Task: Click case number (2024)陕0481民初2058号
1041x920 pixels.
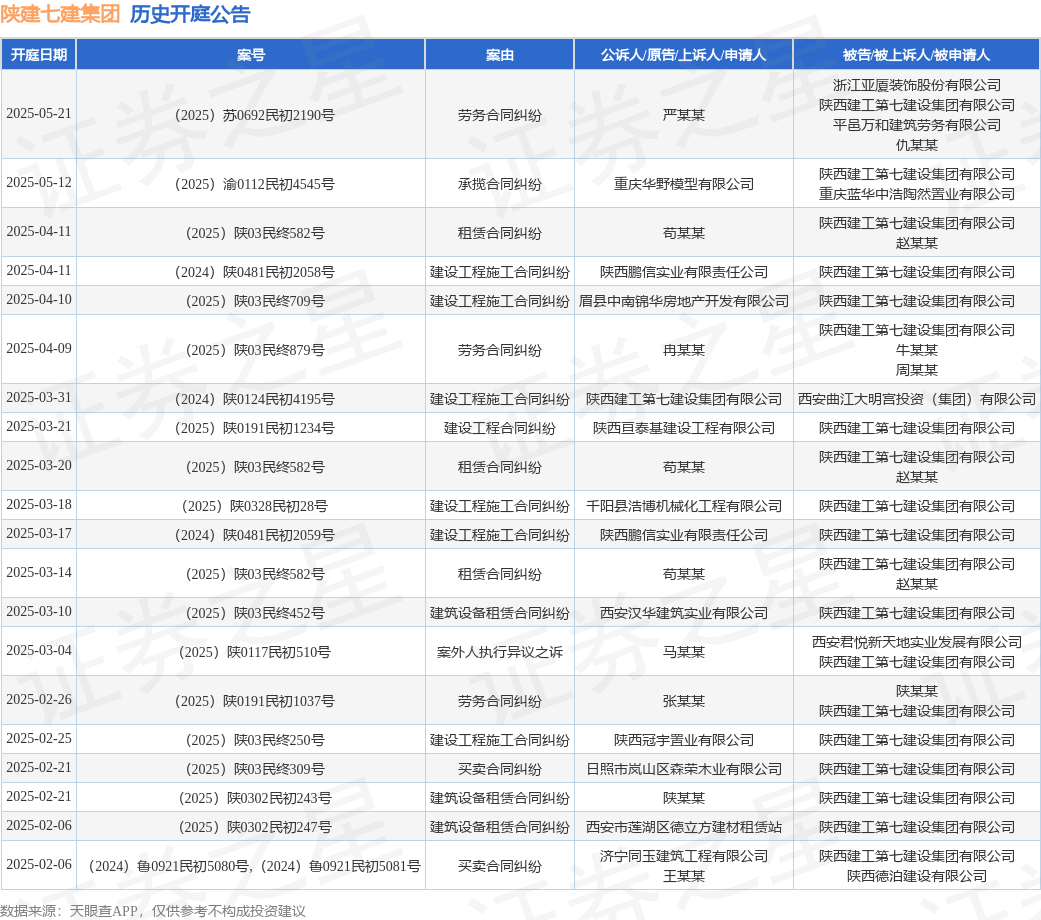Action: coord(254,272)
